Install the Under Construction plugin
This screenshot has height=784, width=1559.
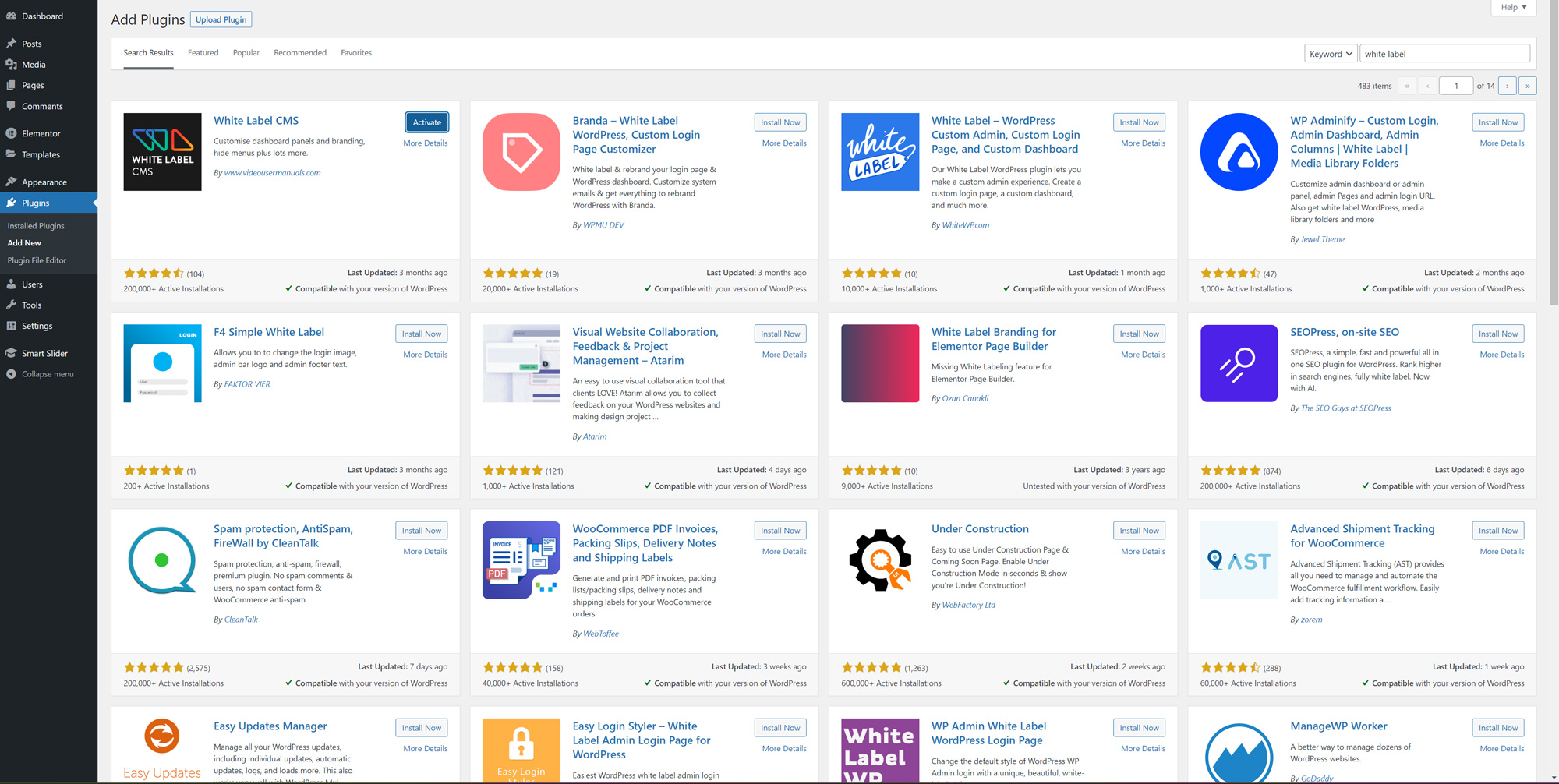tap(1139, 531)
